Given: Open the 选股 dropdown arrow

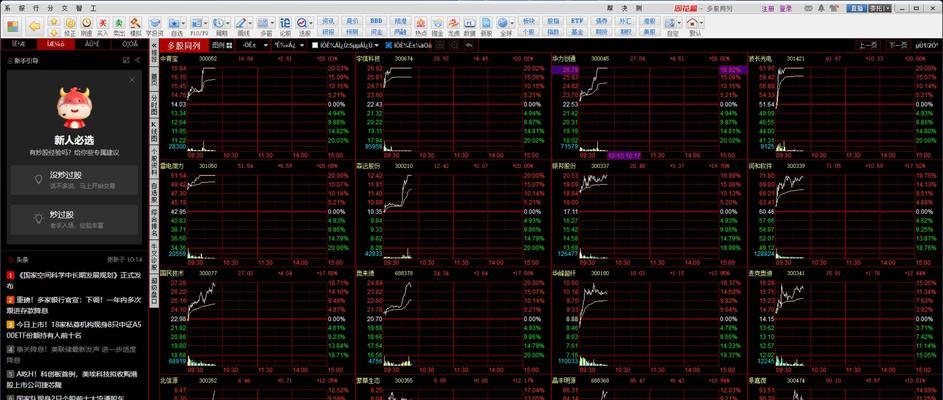Looking at the screenshot, I should point(312,22).
